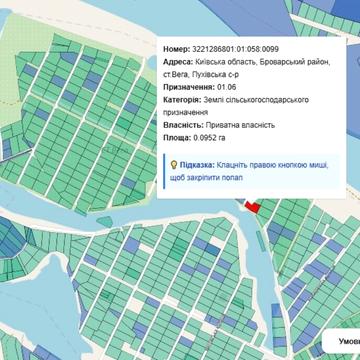Open the 'Умов…' legend button at corner
The height and width of the screenshot is (360, 360).
click(x=341, y=341)
